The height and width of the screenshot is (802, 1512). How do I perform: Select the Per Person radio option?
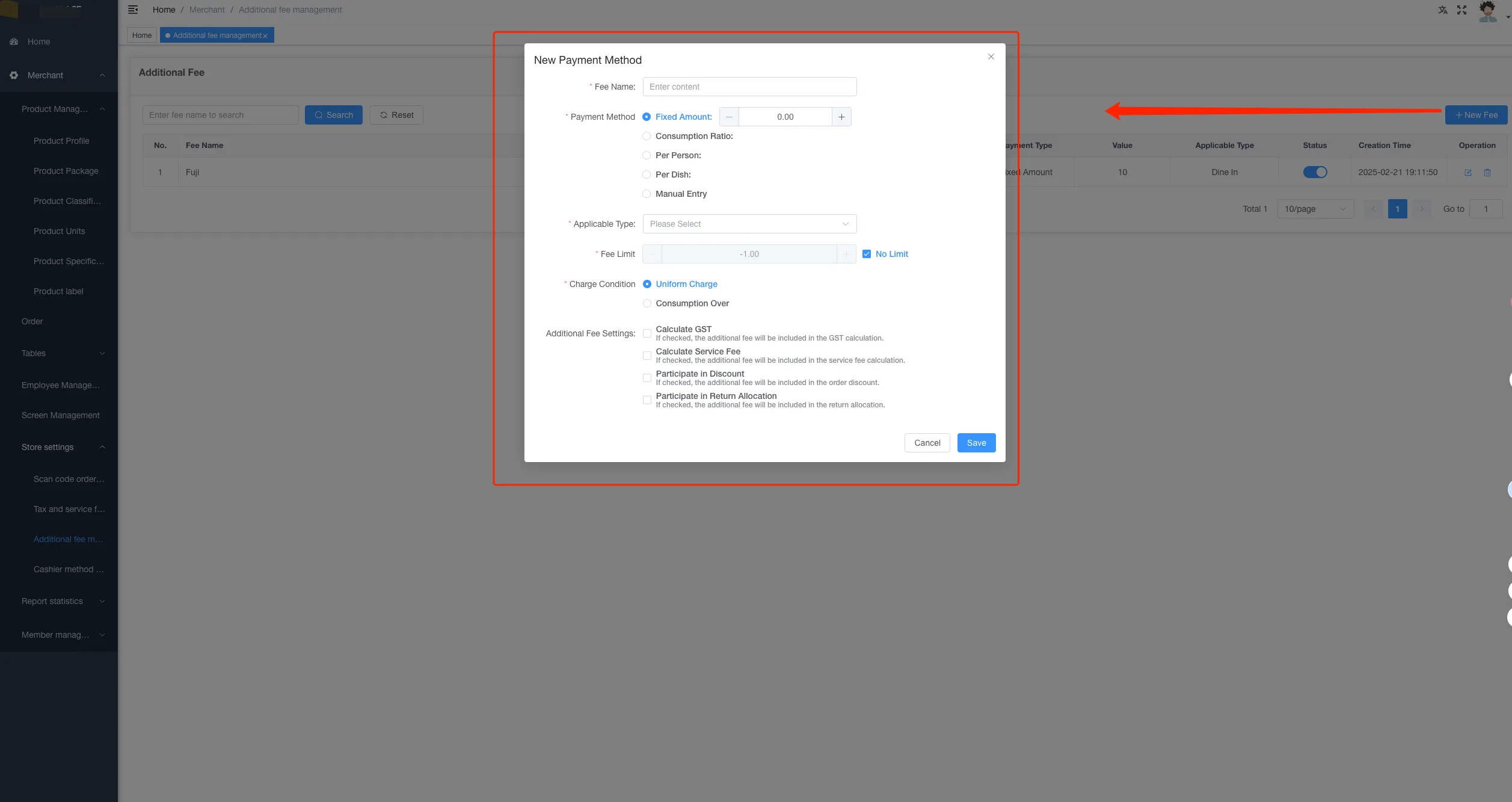pyautogui.click(x=647, y=155)
